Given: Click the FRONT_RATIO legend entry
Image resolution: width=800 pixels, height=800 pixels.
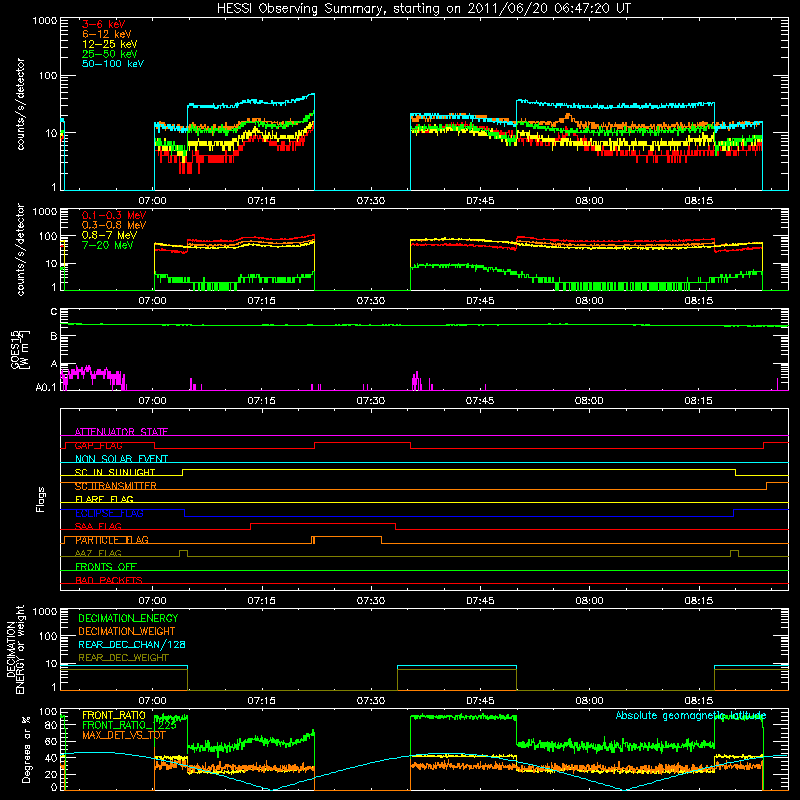Looking at the screenshot, I should coord(114,715).
